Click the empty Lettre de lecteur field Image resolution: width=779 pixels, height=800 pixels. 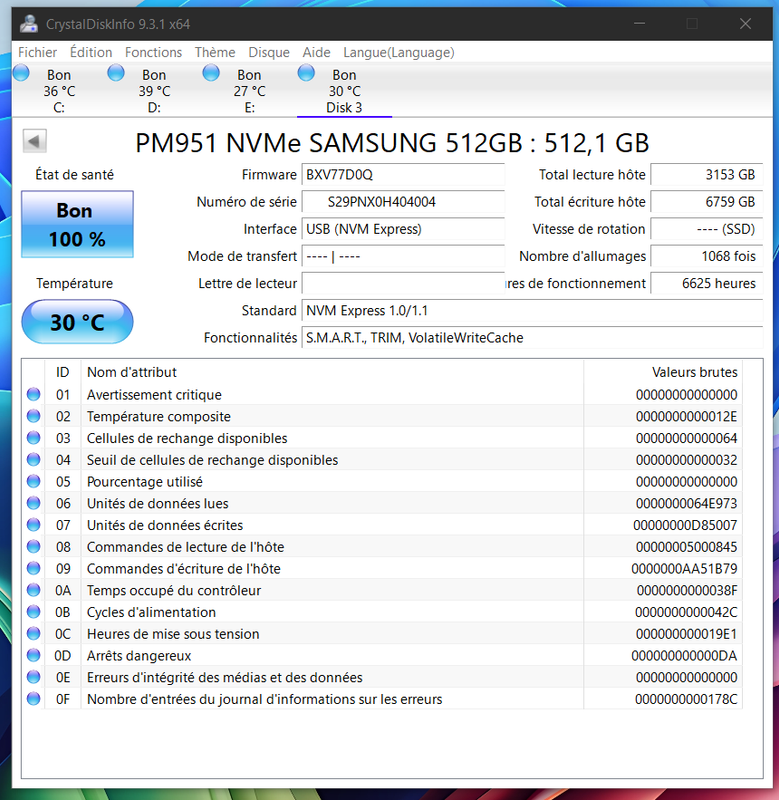click(403, 283)
